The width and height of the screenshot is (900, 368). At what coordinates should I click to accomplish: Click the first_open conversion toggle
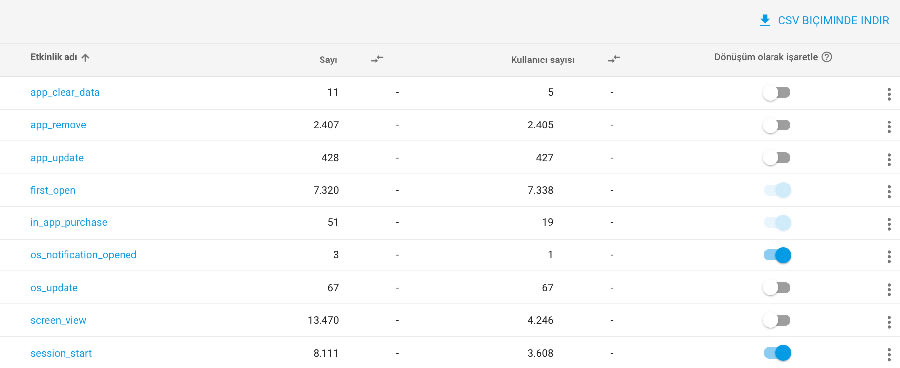pos(777,190)
